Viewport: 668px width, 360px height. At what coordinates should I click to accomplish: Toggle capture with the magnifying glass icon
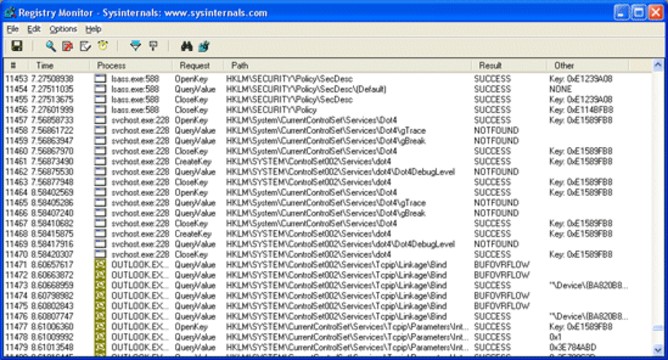coord(51,46)
